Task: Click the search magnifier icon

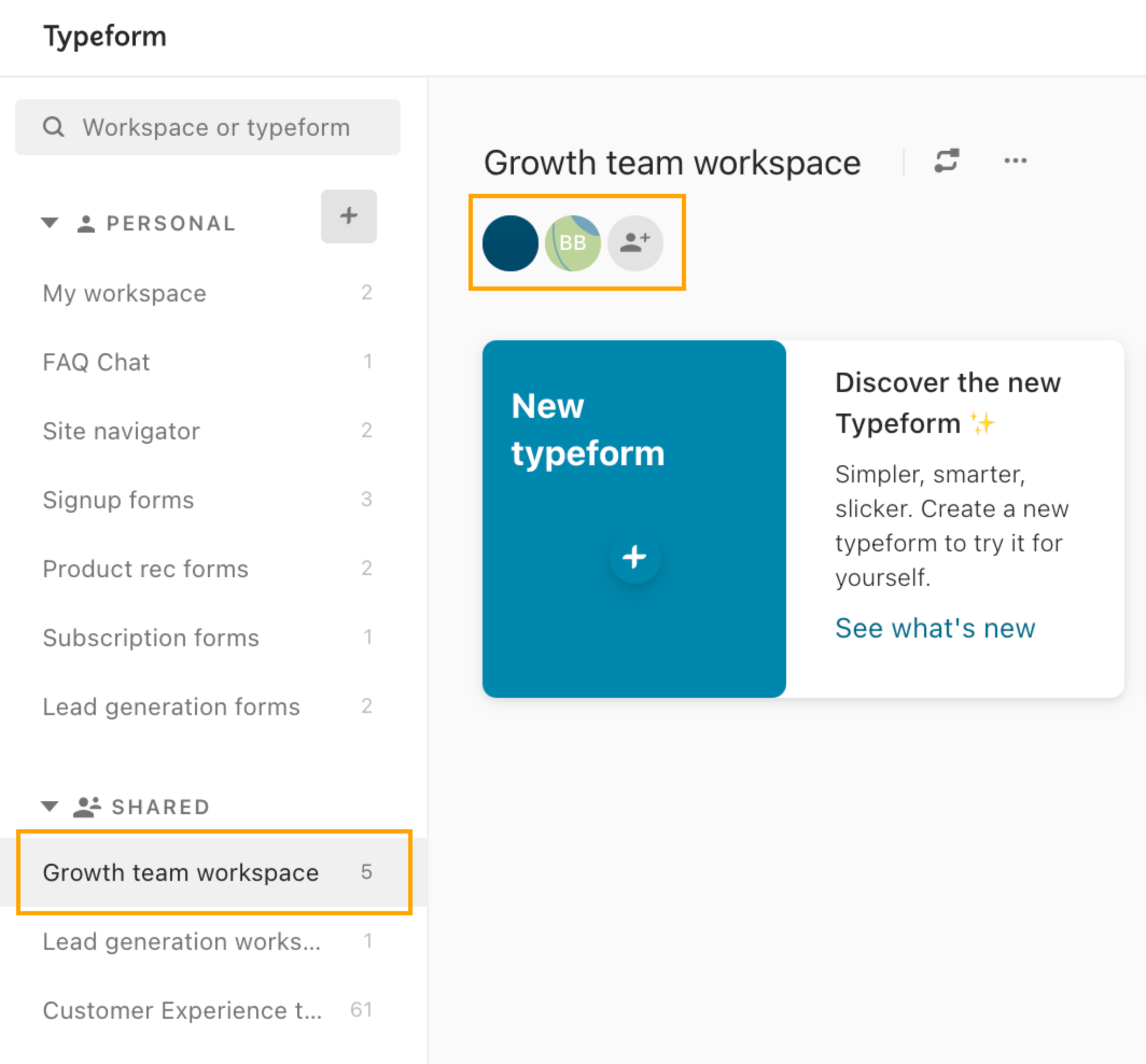Action: pos(53,127)
